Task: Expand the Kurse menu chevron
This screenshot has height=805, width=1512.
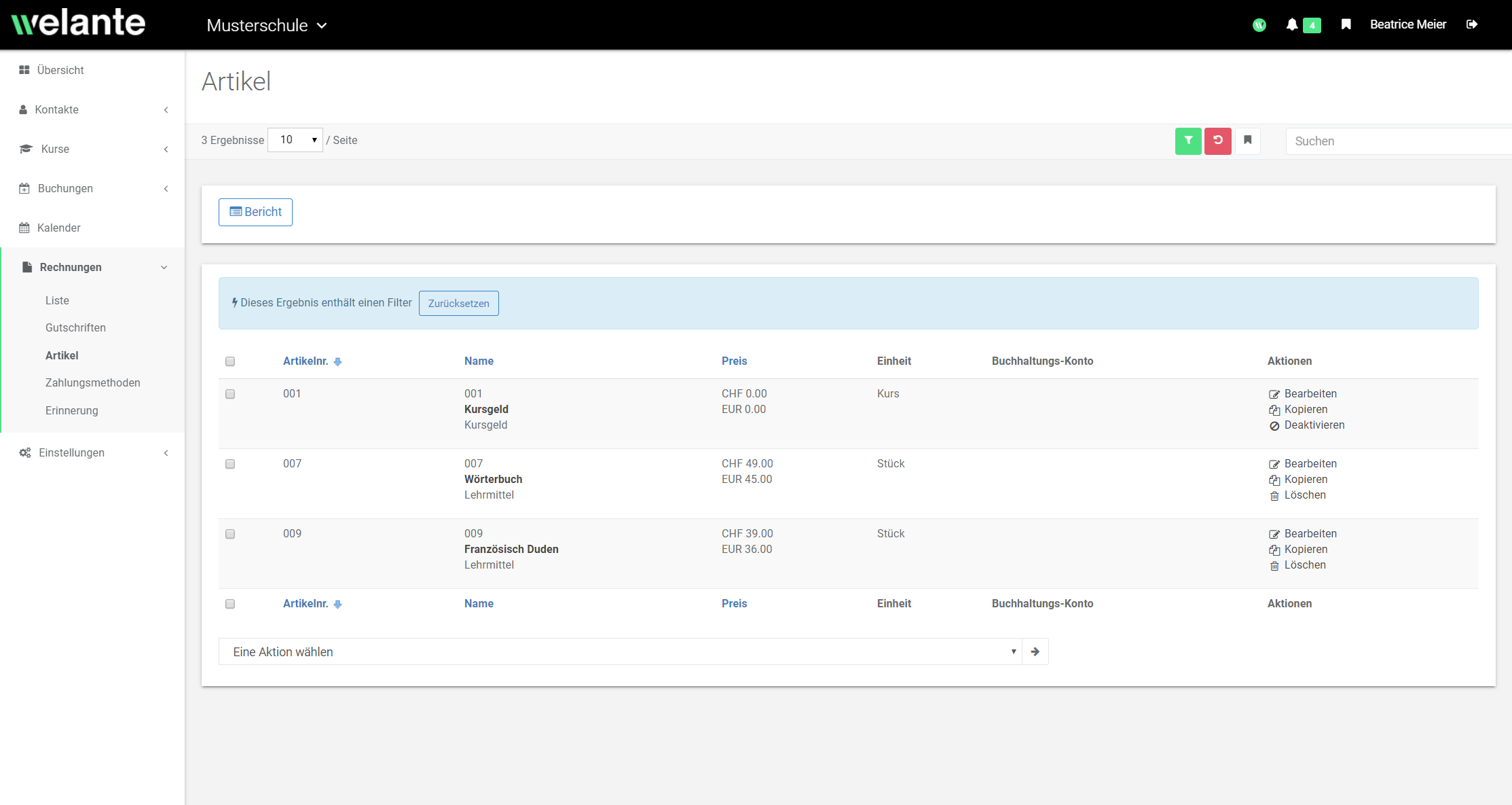Action: point(166,149)
